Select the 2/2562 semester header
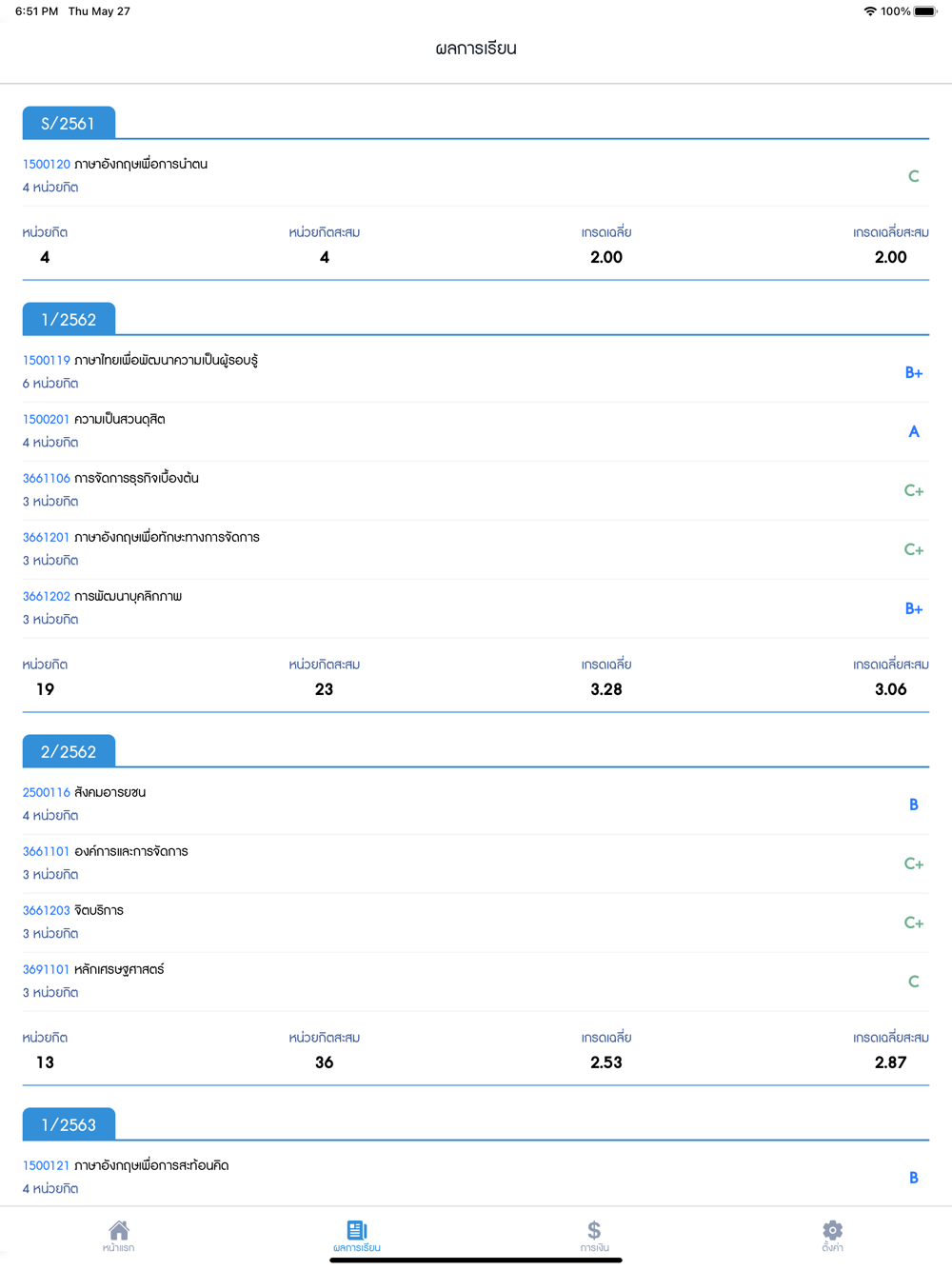952x1270 pixels. point(69,751)
